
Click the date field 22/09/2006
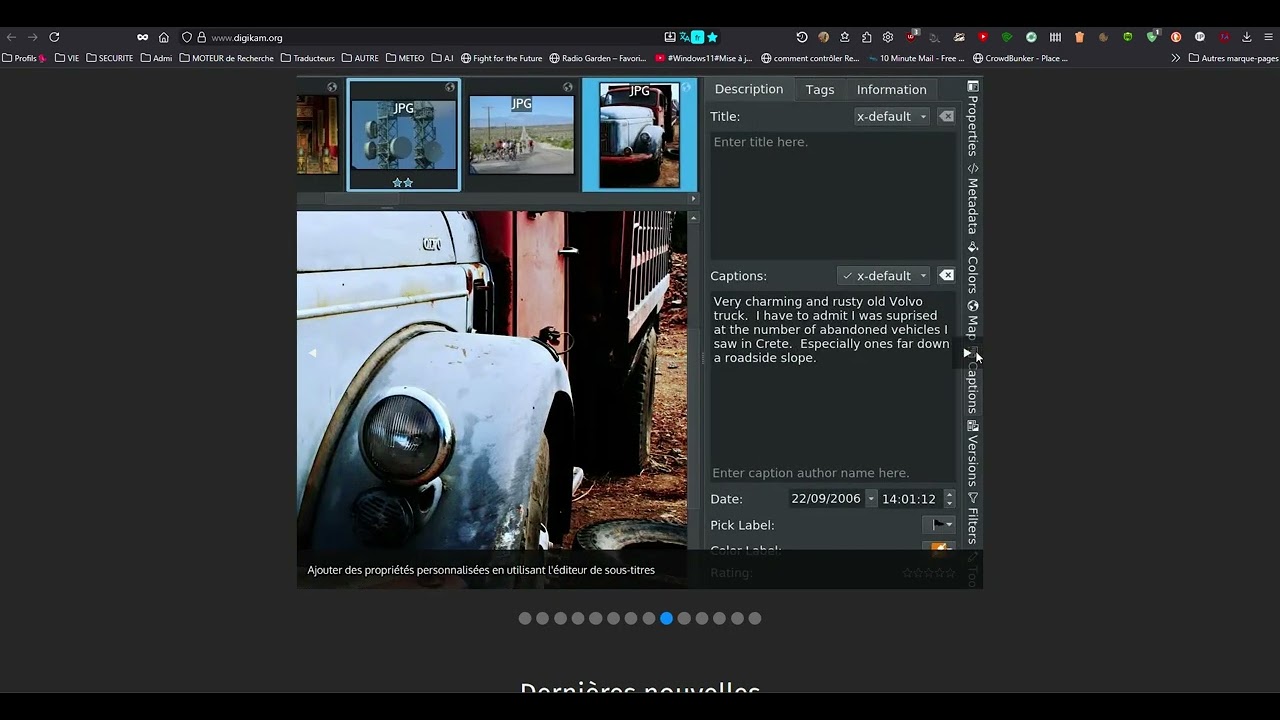coord(826,498)
